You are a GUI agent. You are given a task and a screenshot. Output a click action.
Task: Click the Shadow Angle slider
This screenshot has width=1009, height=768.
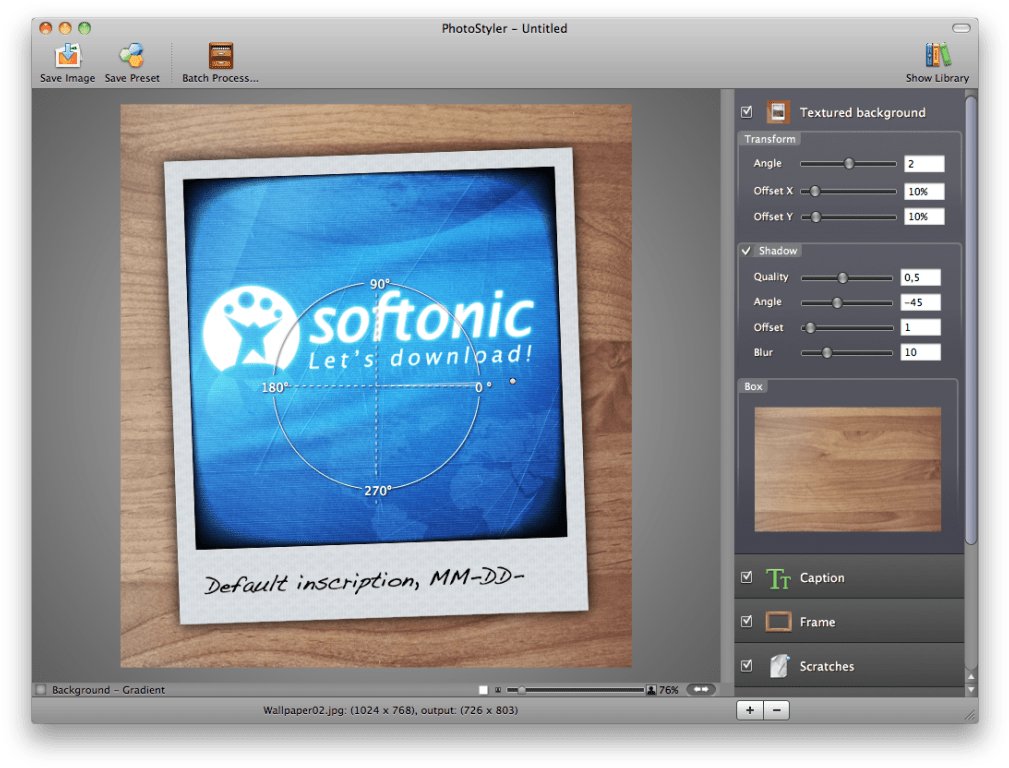tap(847, 303)
